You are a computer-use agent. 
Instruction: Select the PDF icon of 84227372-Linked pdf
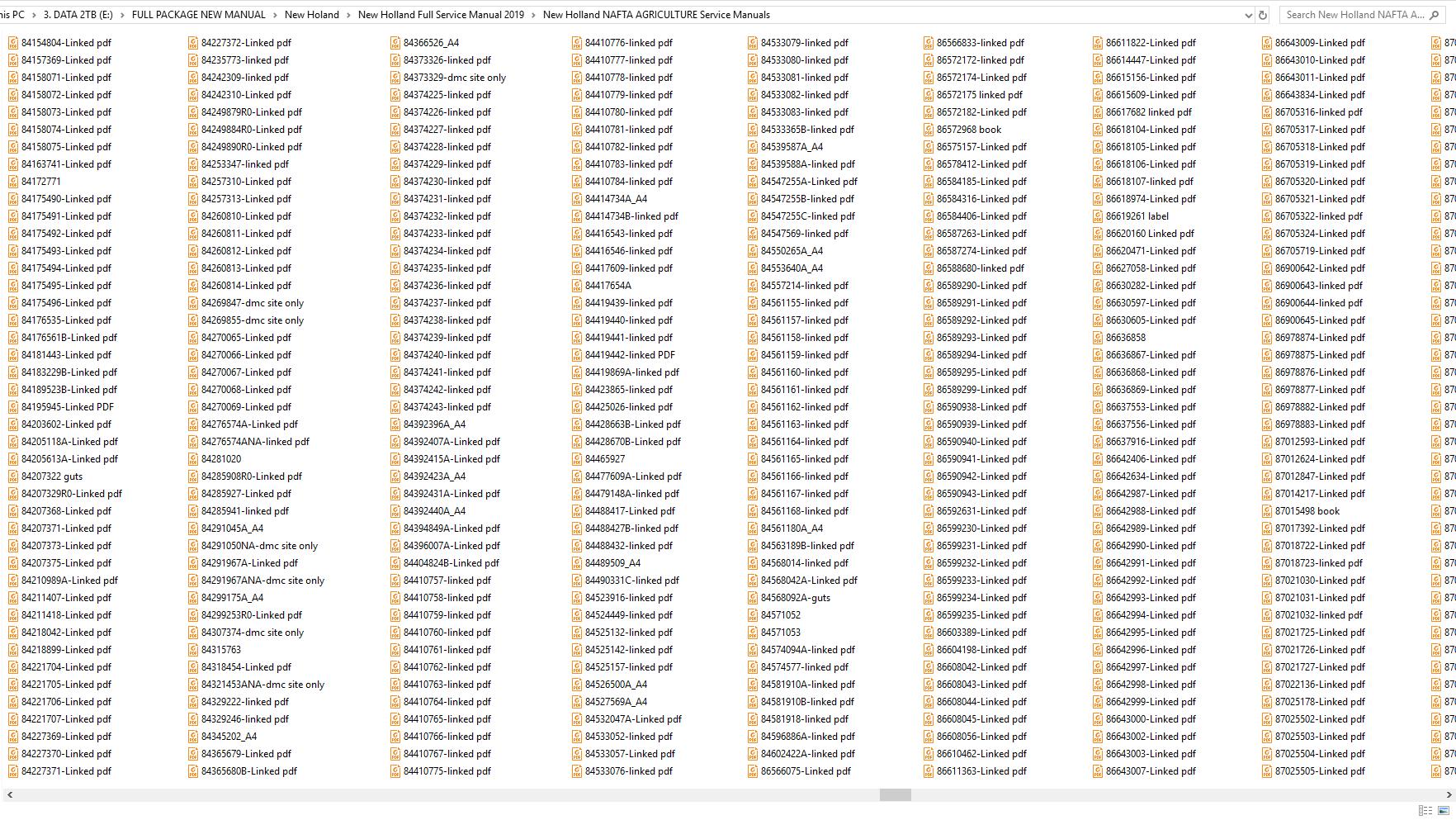pos(193,43)
